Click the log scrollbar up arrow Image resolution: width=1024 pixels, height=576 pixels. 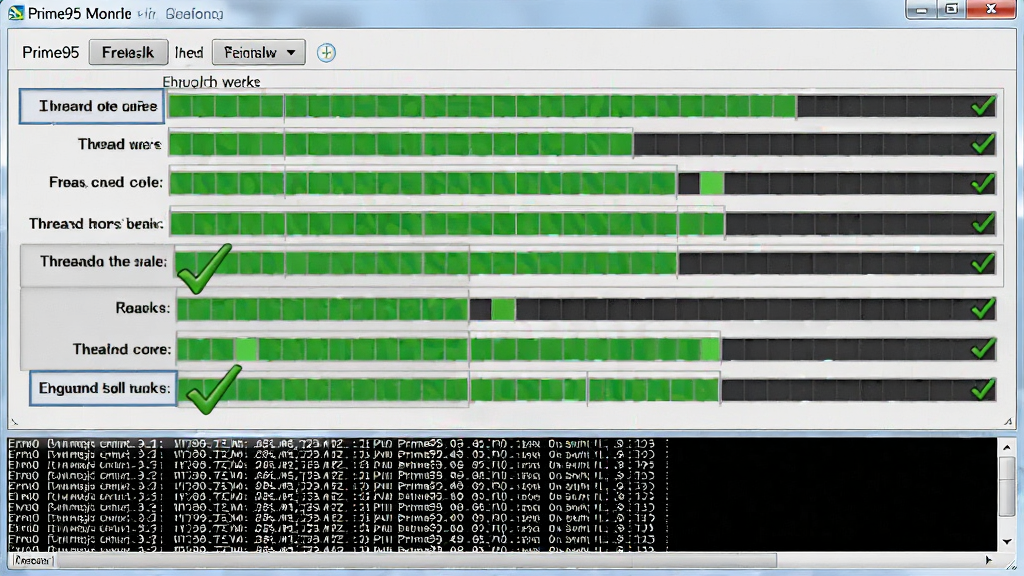(x=1007, y=447)
